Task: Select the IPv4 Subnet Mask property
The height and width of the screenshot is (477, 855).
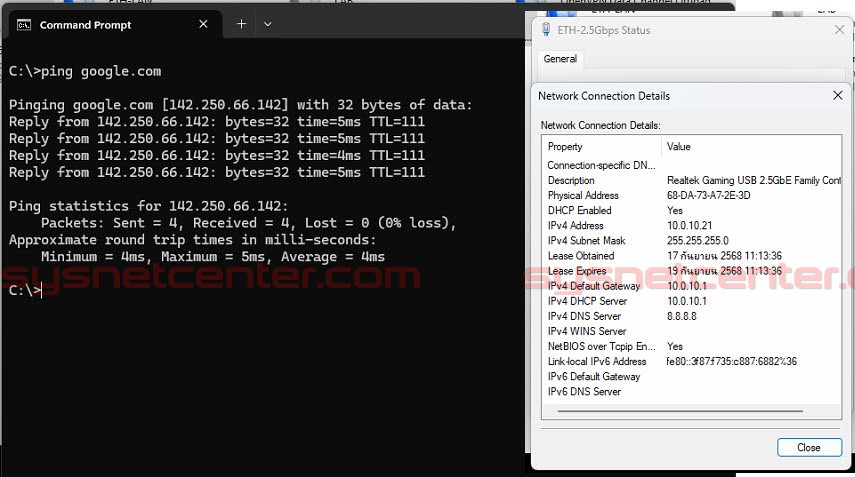Action: pos(586,240)
